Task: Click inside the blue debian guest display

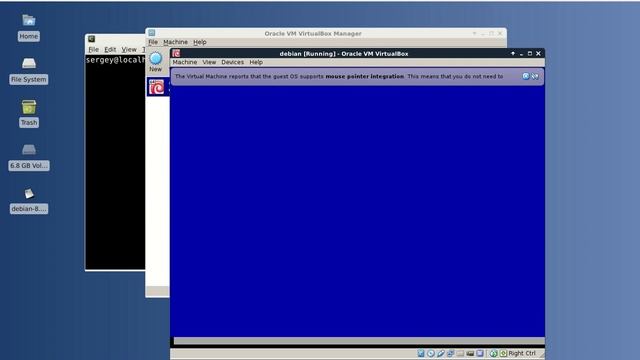Action: (x=357, y=210)
